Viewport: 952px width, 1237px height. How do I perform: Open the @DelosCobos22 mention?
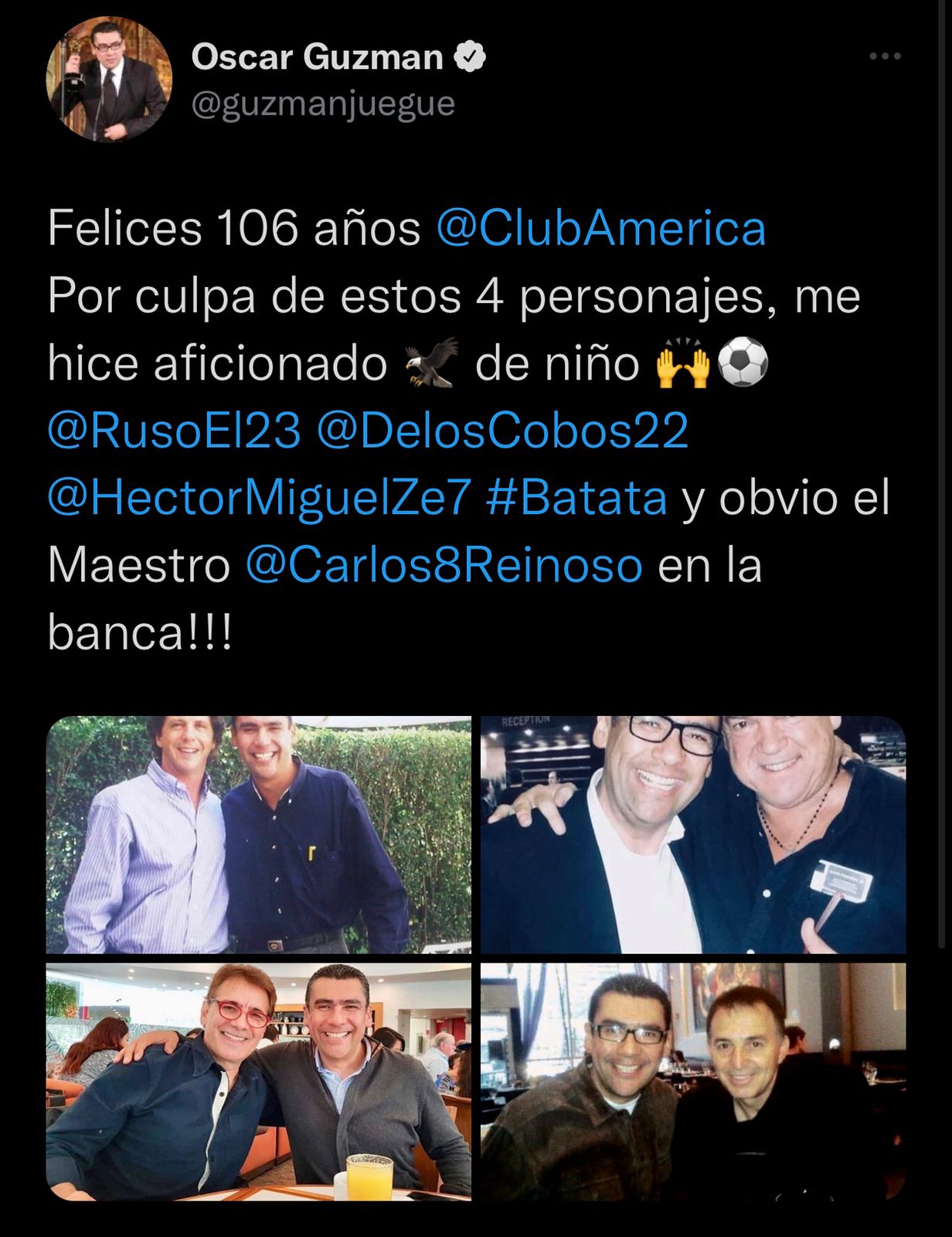pos(502,431)
